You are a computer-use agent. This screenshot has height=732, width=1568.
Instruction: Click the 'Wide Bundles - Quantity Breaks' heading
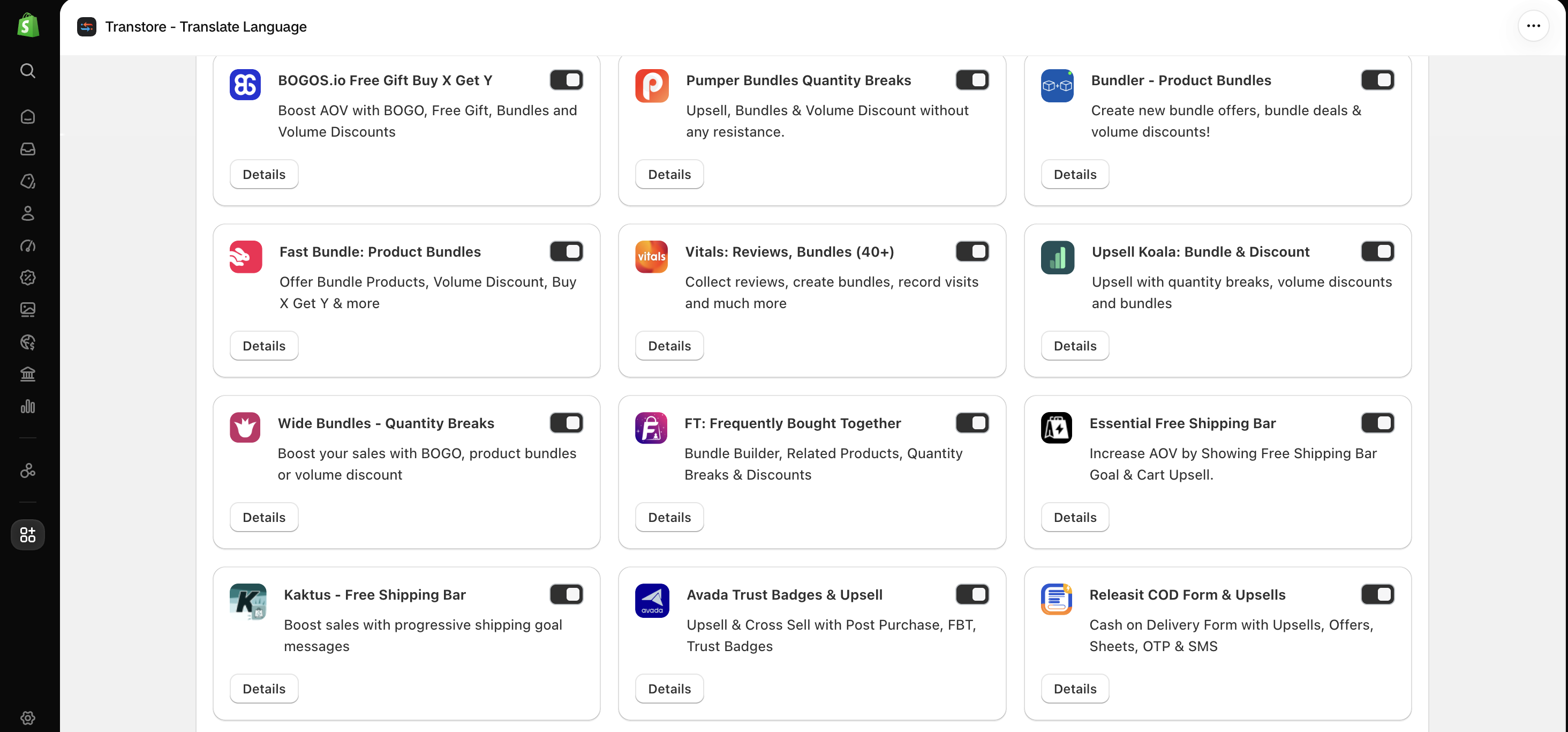[x=386, y=423]
